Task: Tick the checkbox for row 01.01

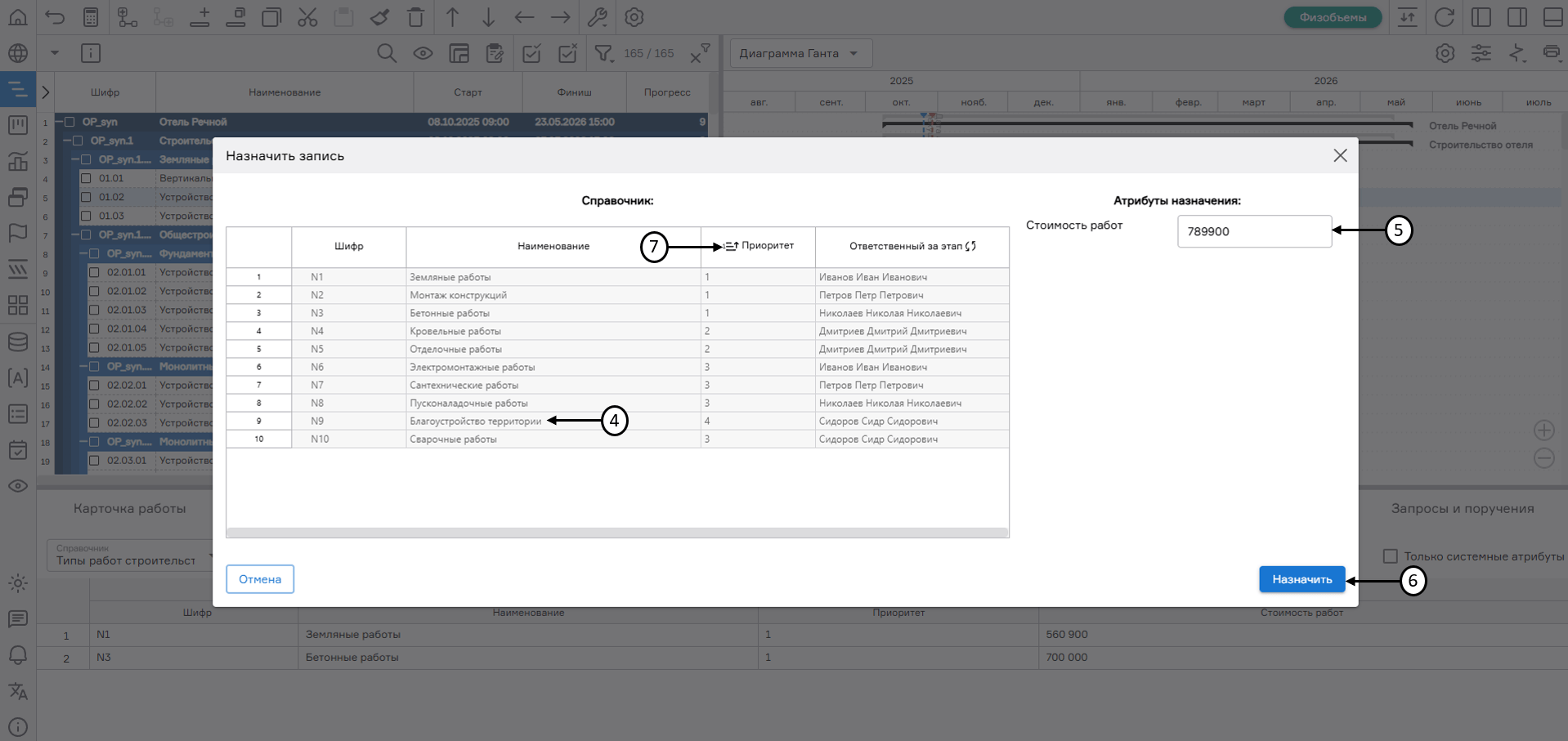Action: click(86, 178)
